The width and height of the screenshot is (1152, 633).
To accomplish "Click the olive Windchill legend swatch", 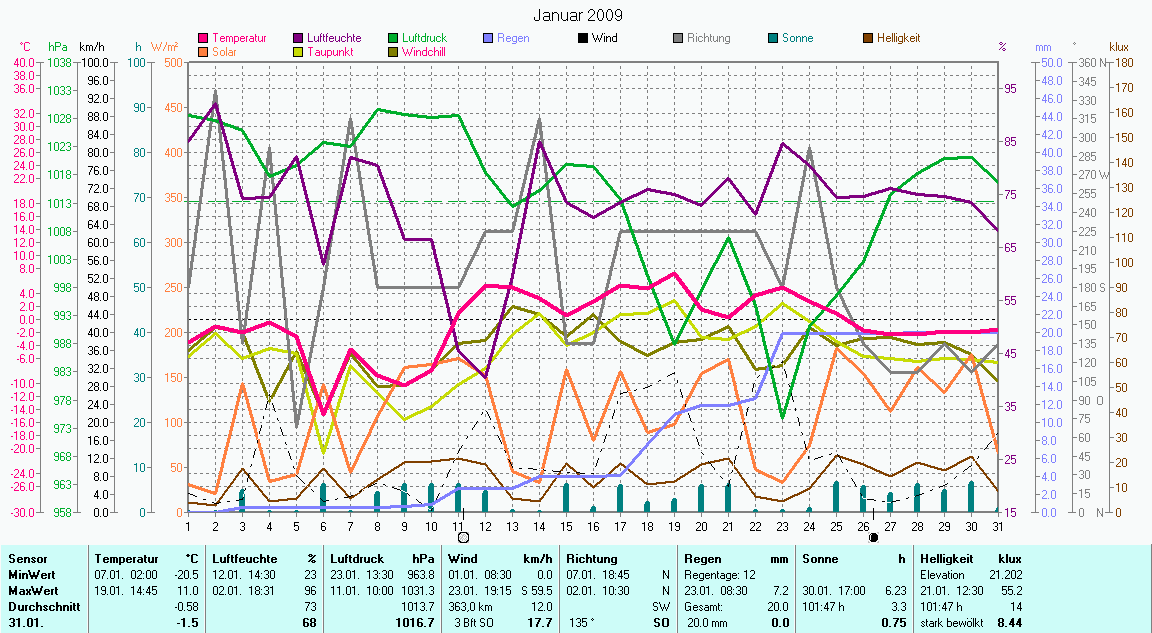I will (x=394, y=51).
